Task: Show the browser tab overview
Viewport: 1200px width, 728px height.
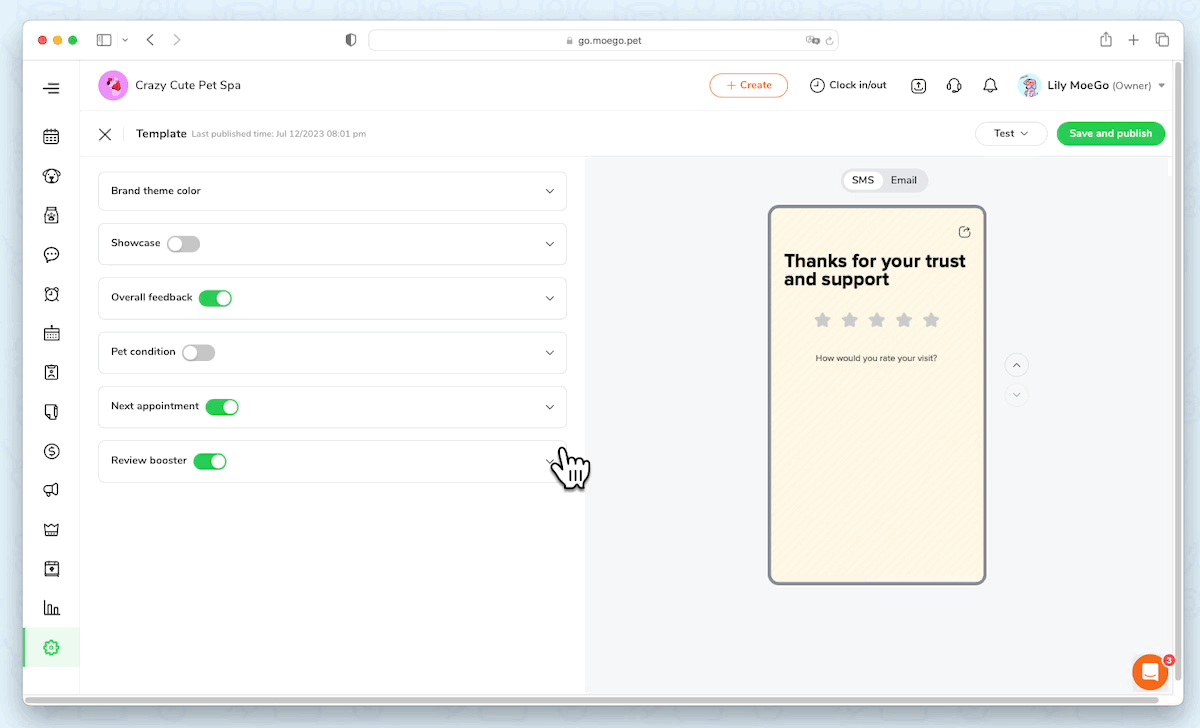Action: coord(1162,40)
